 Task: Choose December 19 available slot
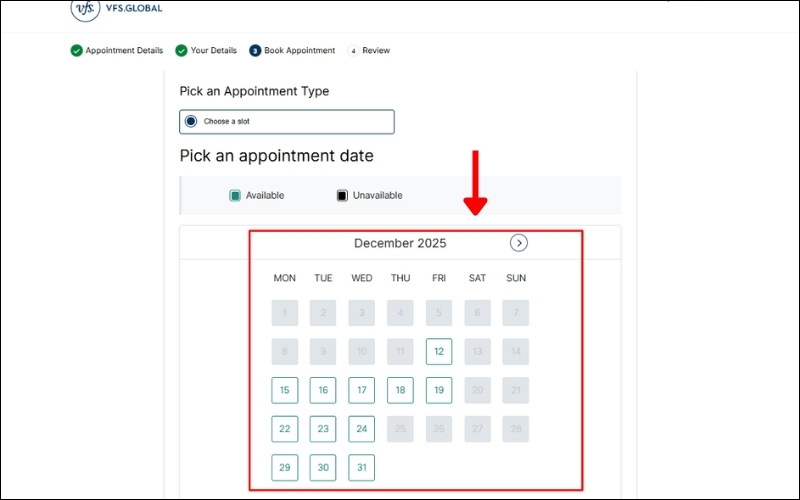pos(439,390)
